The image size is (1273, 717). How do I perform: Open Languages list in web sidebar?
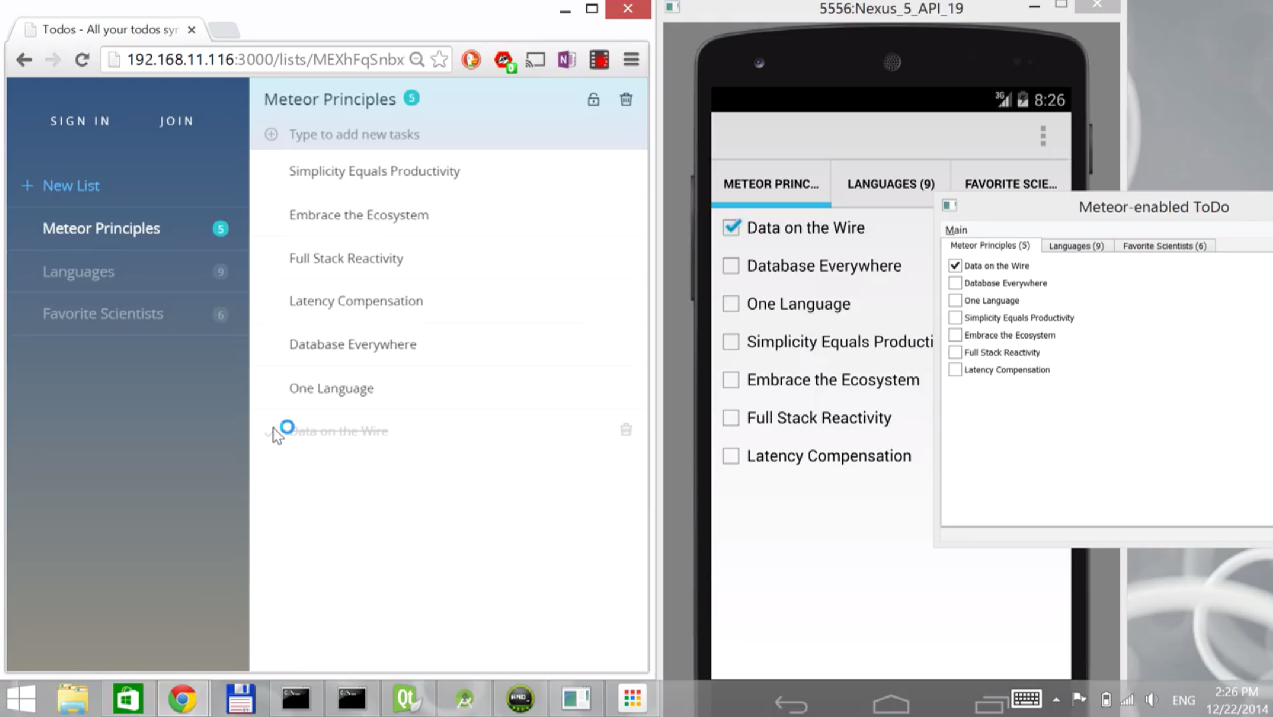128,271
